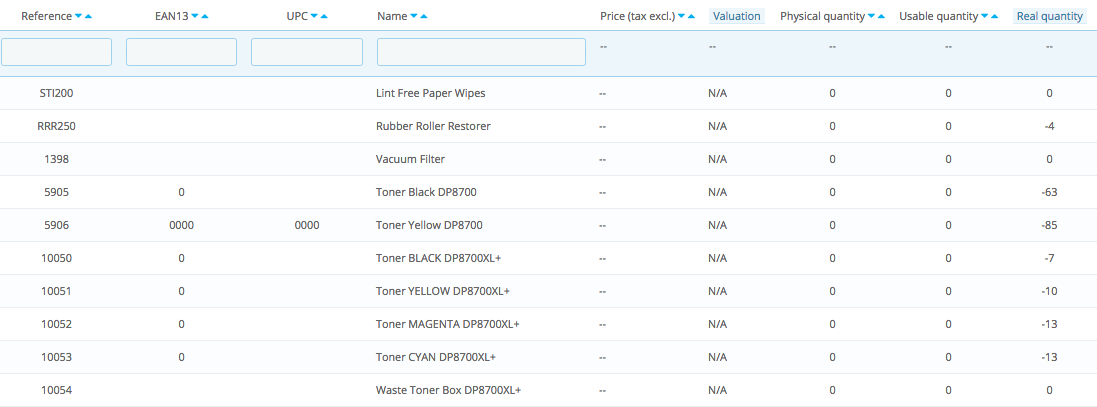The width and height of the screenshot is (1097, 407).
Task: Click usable quantity 0 for Waste Toner Box DP8700XL+
Action: tap(948, 390)
